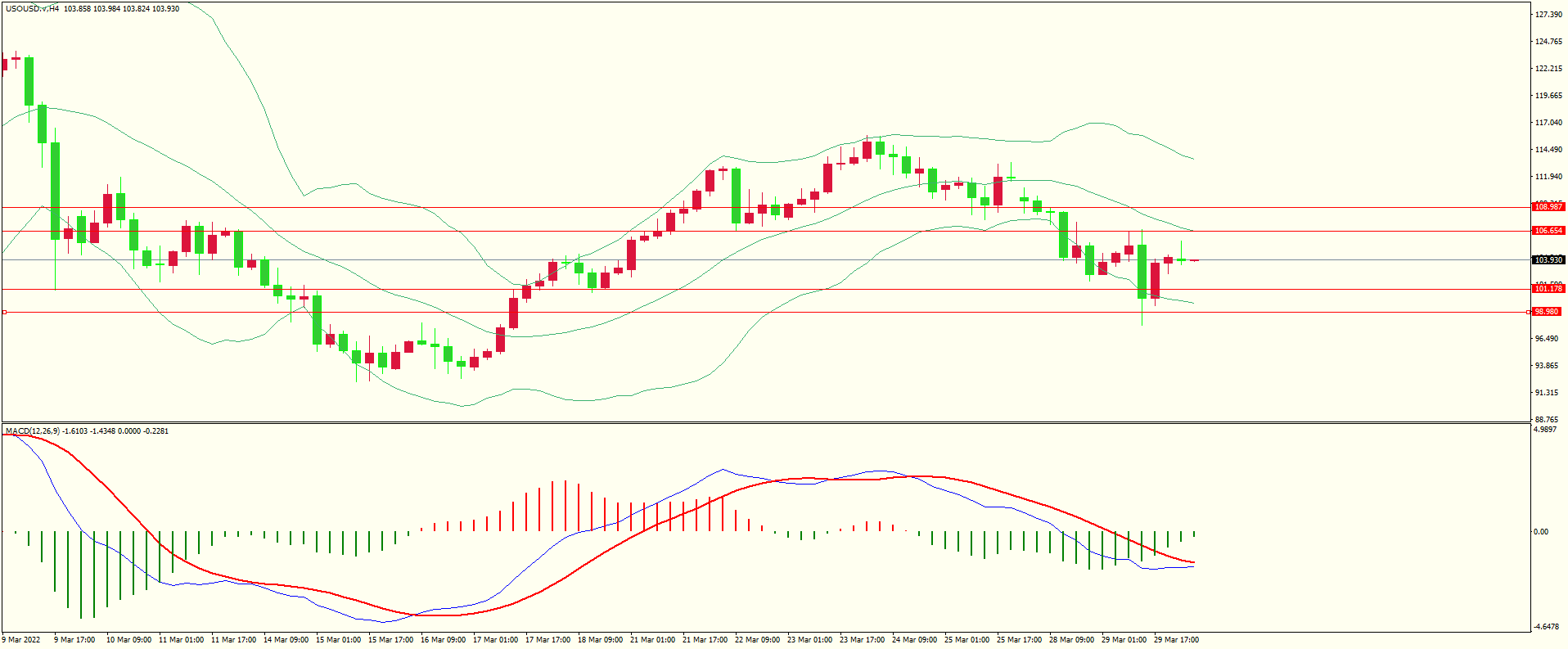The height and width of the screenshot is (649, 1568).
Task: Click the 29 Mar 17:00 time label
Action: coord(1176,640)
